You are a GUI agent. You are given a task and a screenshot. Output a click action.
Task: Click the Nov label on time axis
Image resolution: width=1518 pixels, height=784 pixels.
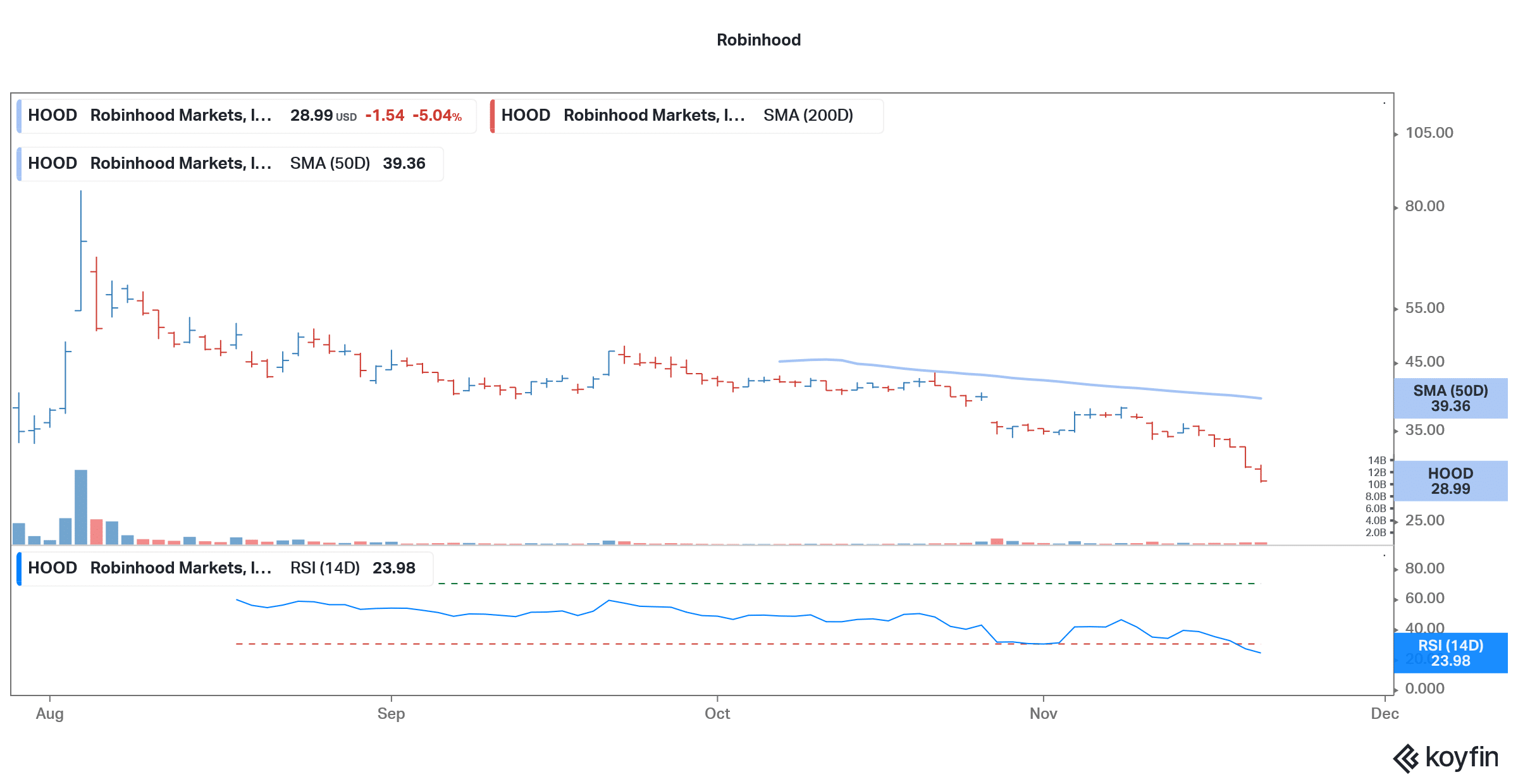[x=1043, y=714]
